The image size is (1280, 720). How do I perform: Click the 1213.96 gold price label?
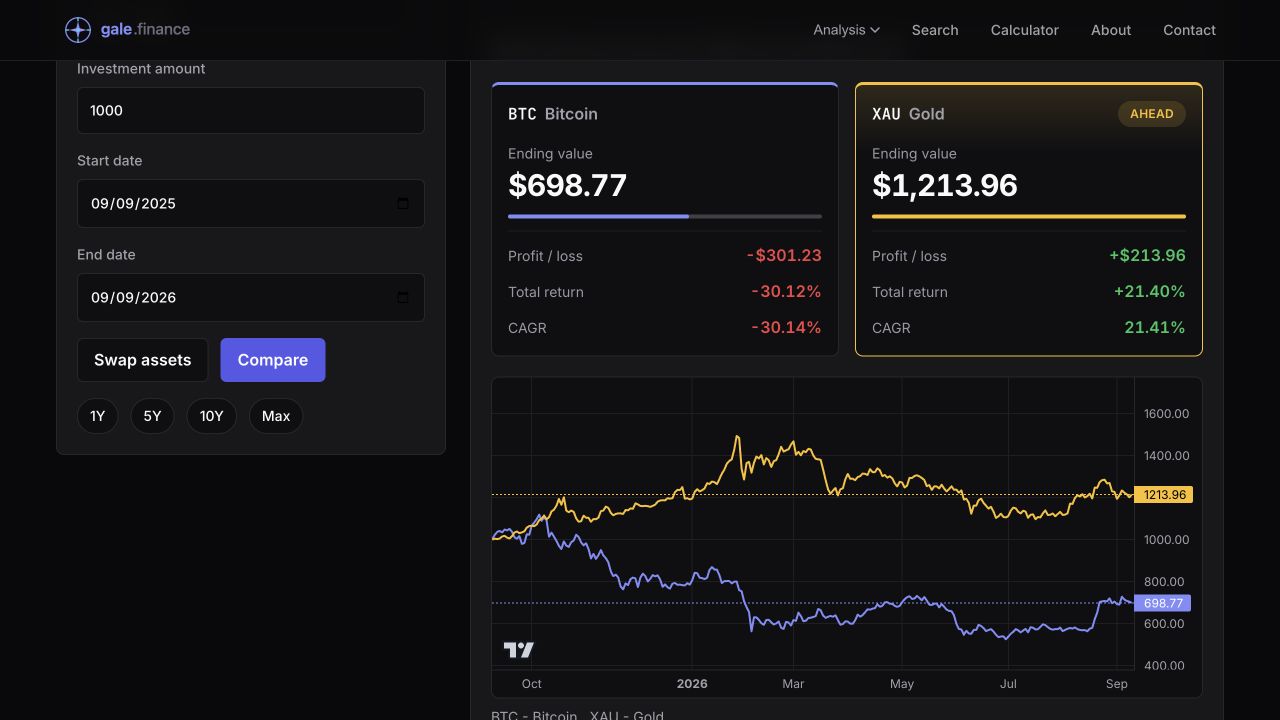tap(1163, 495)
